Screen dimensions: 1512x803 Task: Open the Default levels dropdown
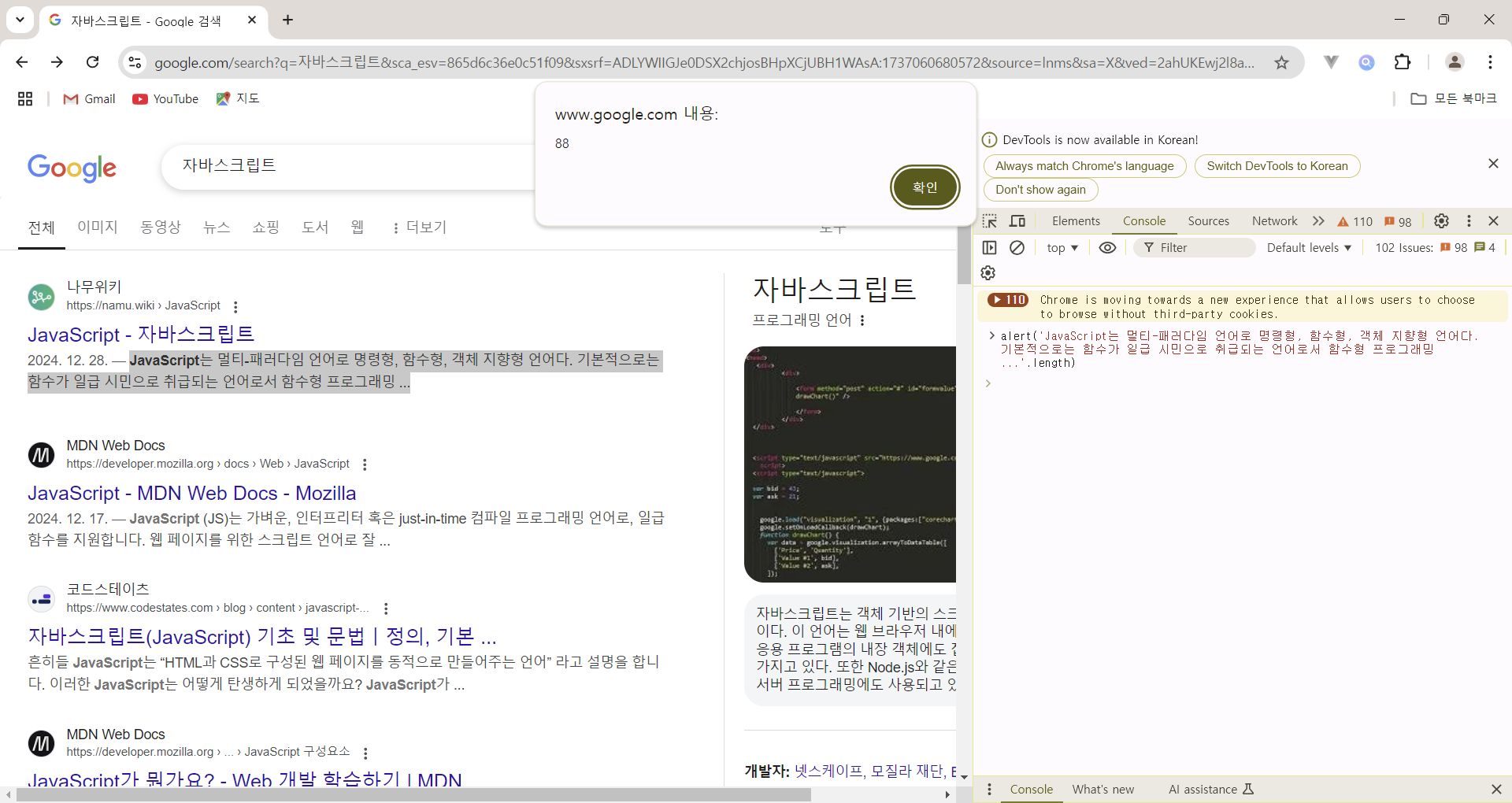1309,248
